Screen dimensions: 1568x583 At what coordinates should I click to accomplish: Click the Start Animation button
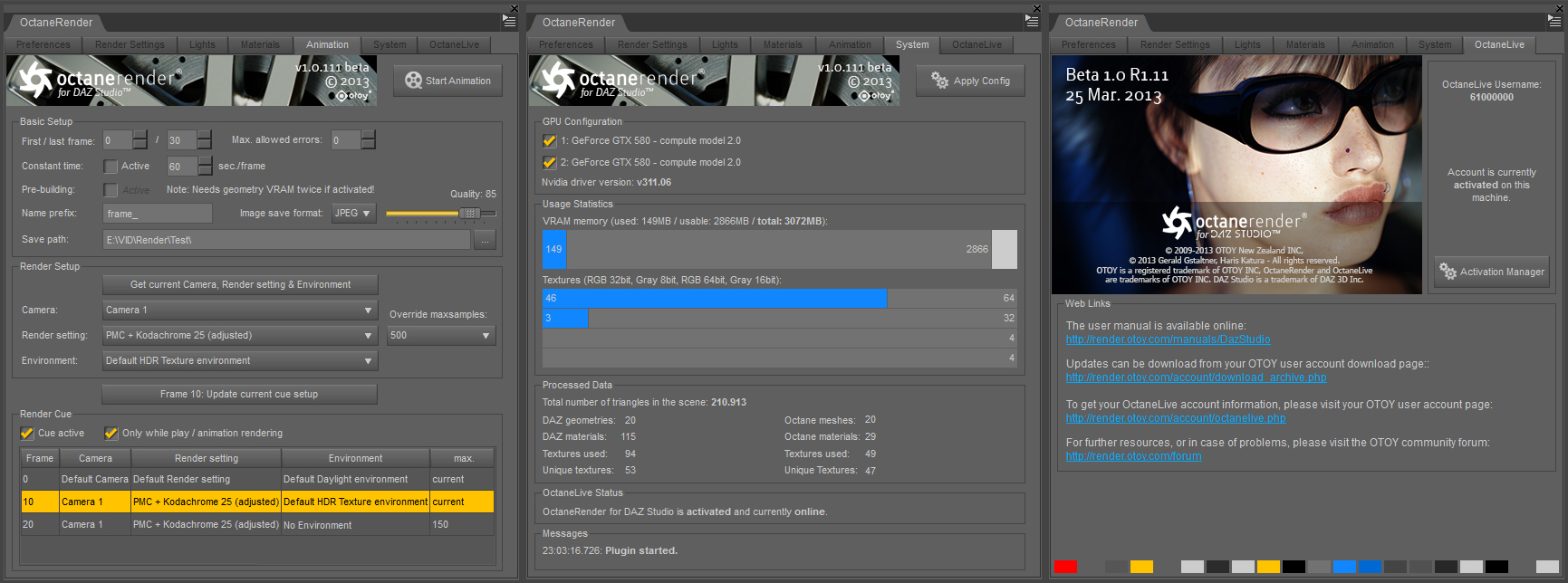coord(447,81)
